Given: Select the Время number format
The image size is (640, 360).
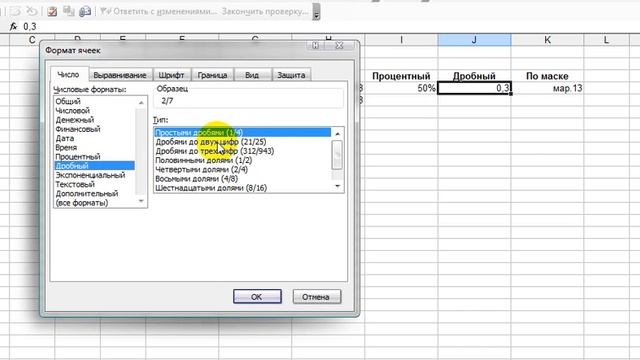Looking at the screenshot, I should (x=95, y=147).
